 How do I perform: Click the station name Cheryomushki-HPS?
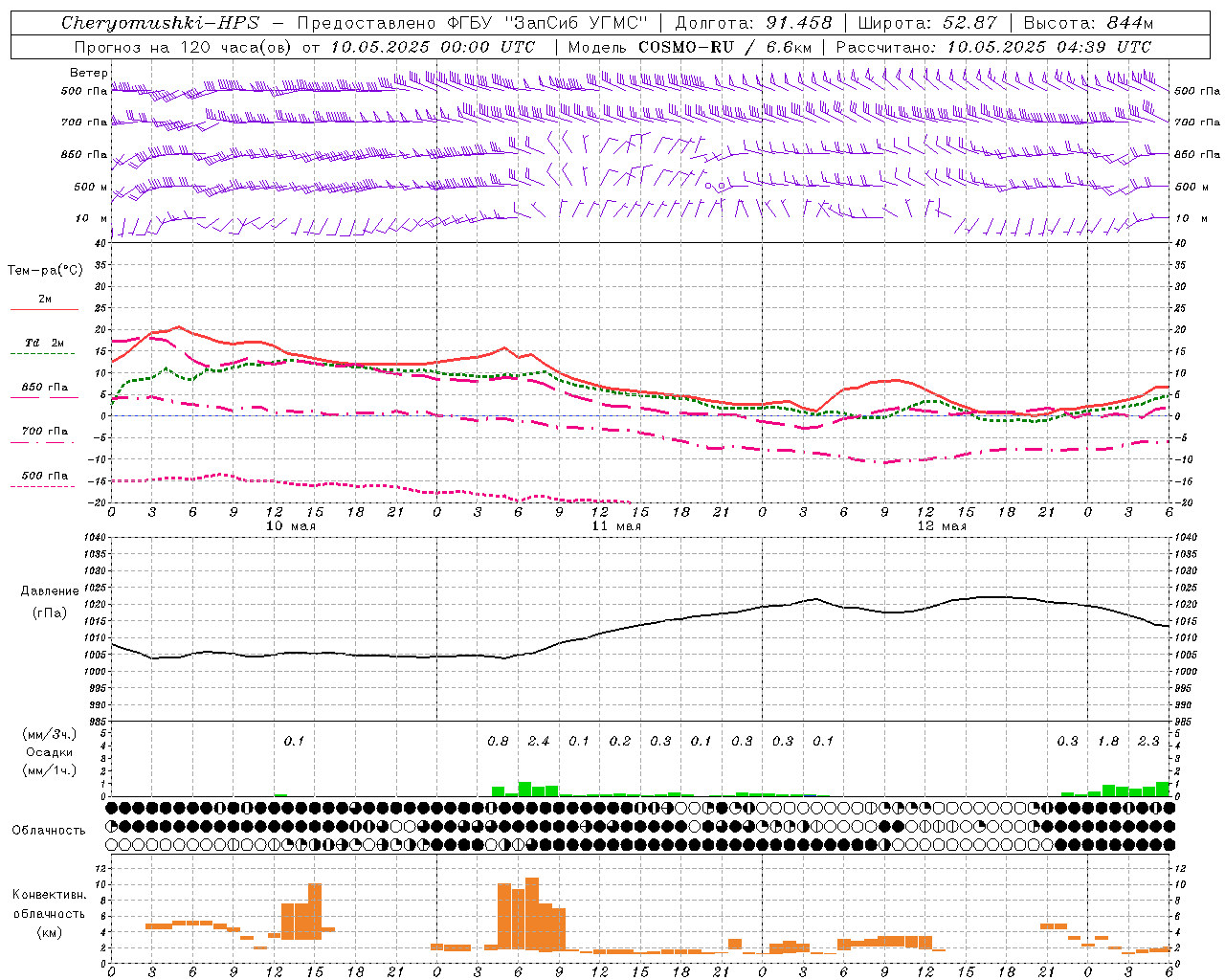coord(160,23)
